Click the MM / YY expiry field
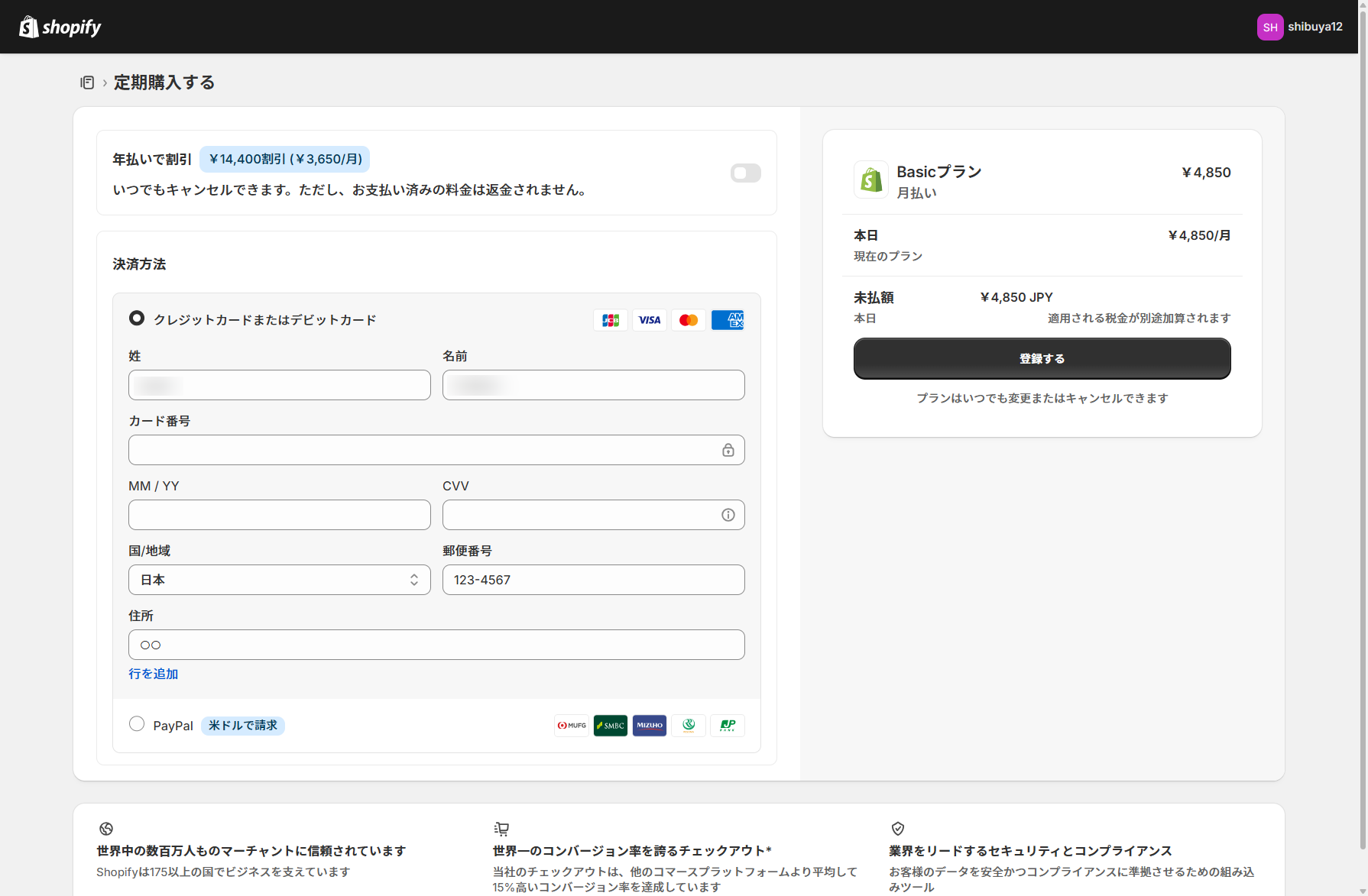 279,515
